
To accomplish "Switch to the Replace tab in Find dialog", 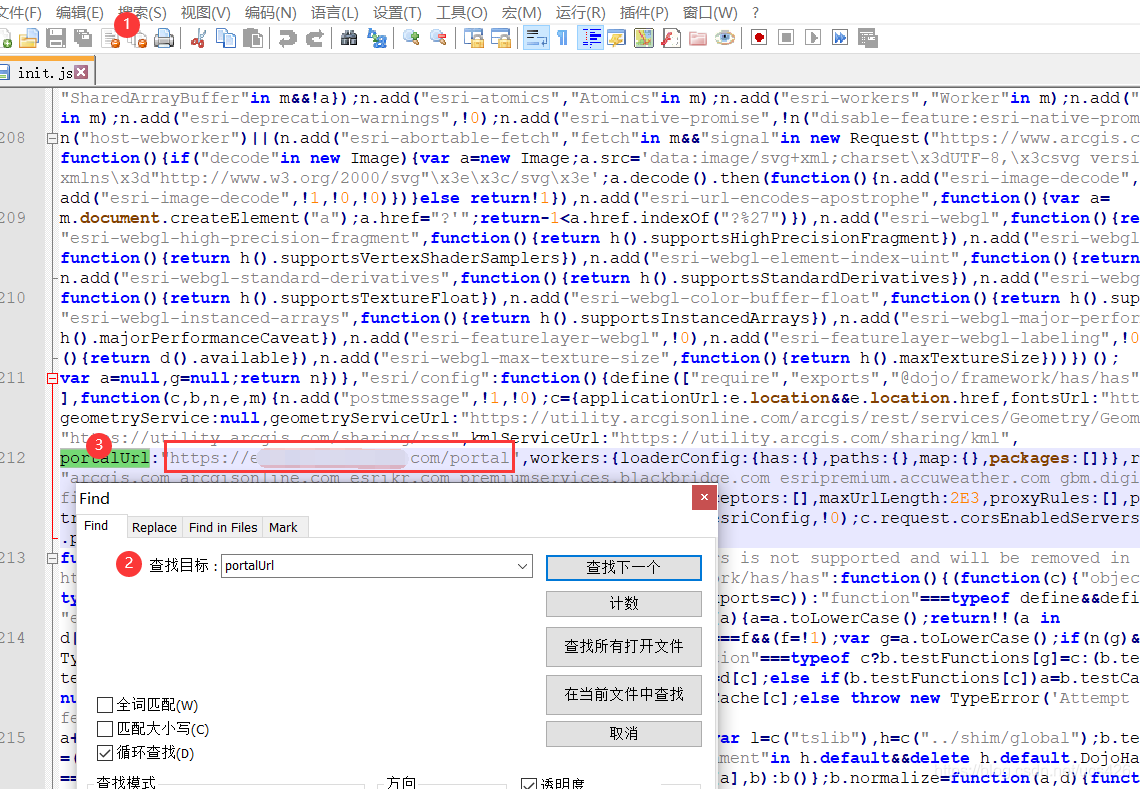I will click(x=154, y=527).
